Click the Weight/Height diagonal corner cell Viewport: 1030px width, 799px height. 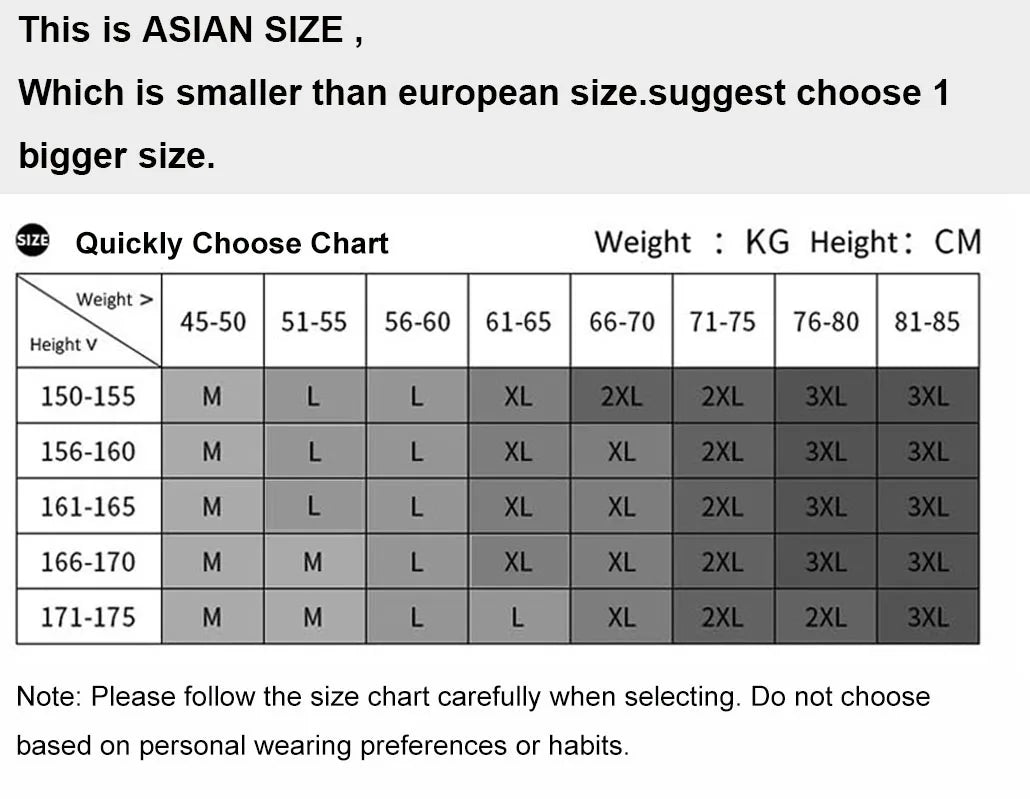coord(89,322)
